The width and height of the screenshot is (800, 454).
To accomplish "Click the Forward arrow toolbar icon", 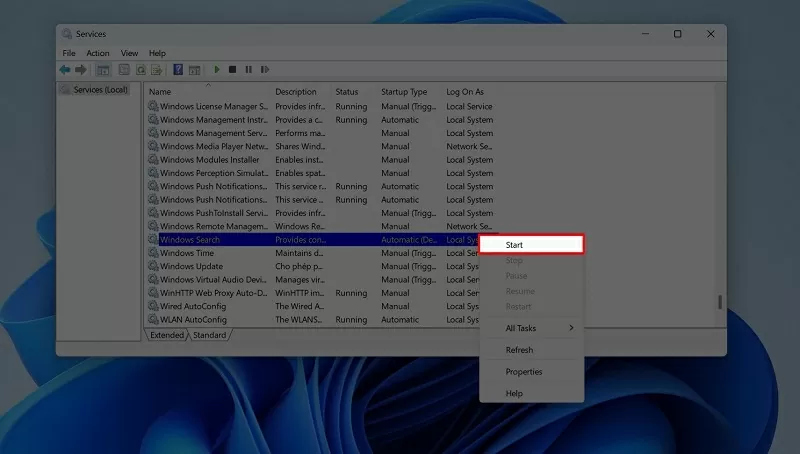I will (80, 70).
